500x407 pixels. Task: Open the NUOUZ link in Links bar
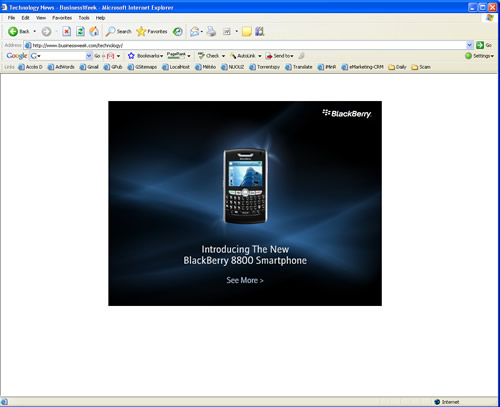pos(233,67)
